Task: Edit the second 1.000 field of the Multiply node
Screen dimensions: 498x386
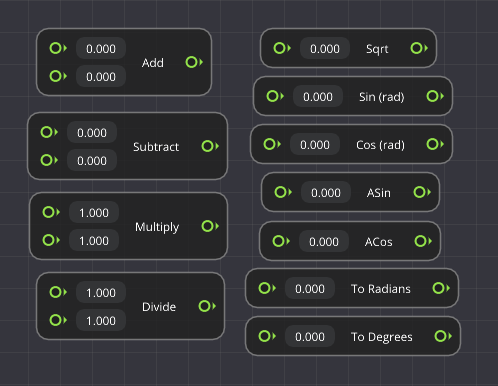Action: (x=94, y=241)
